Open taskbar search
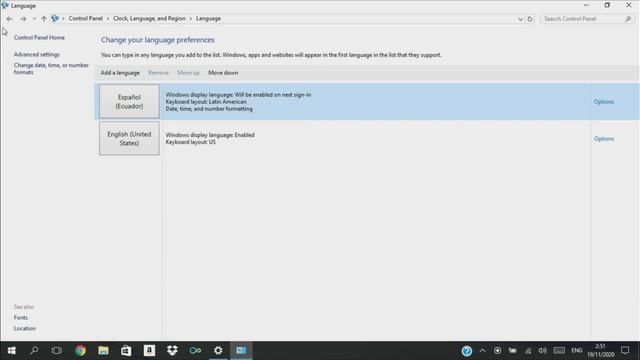 [x=34, y=351]
